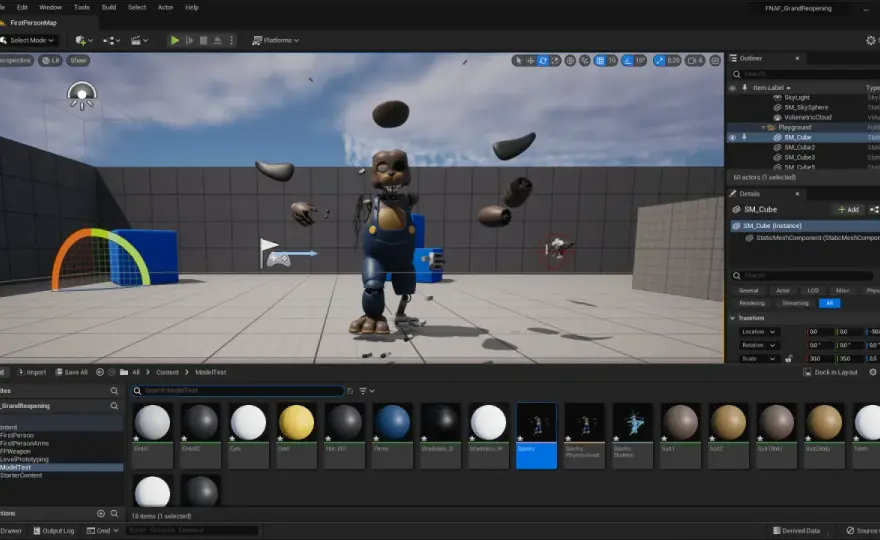Select VolumetricCloud in the Outliner
Viewport: 880px width, 540px height.
(x=808, y=117)
